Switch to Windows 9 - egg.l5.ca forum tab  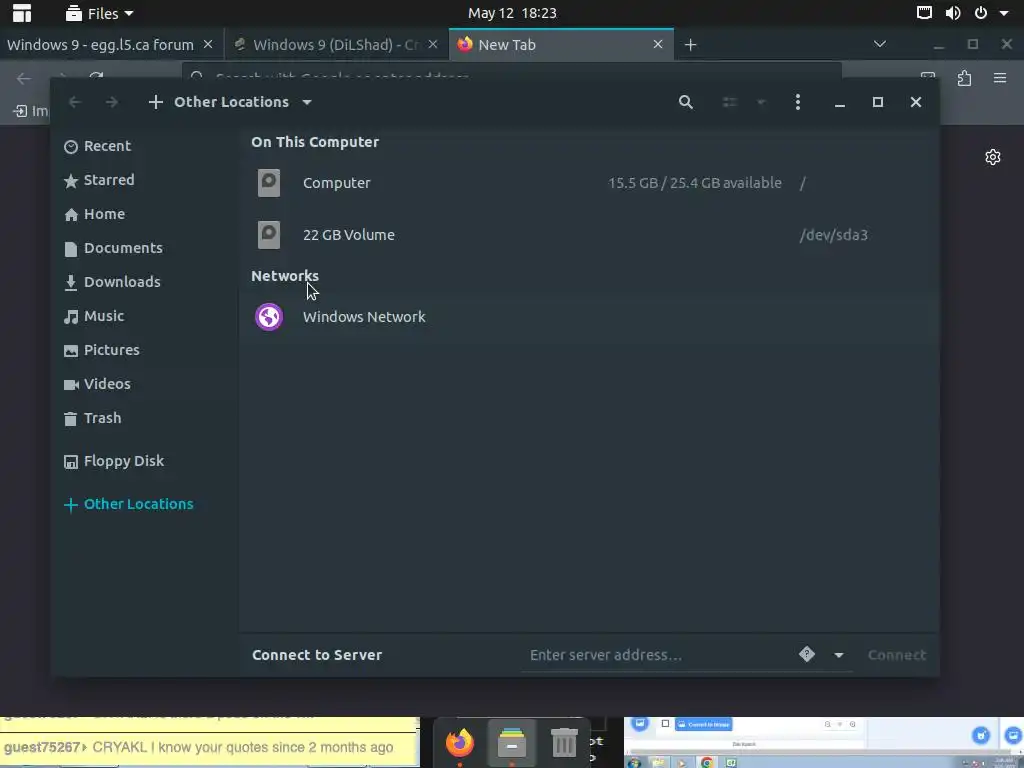pyautogui.click(x=101, y=45)
